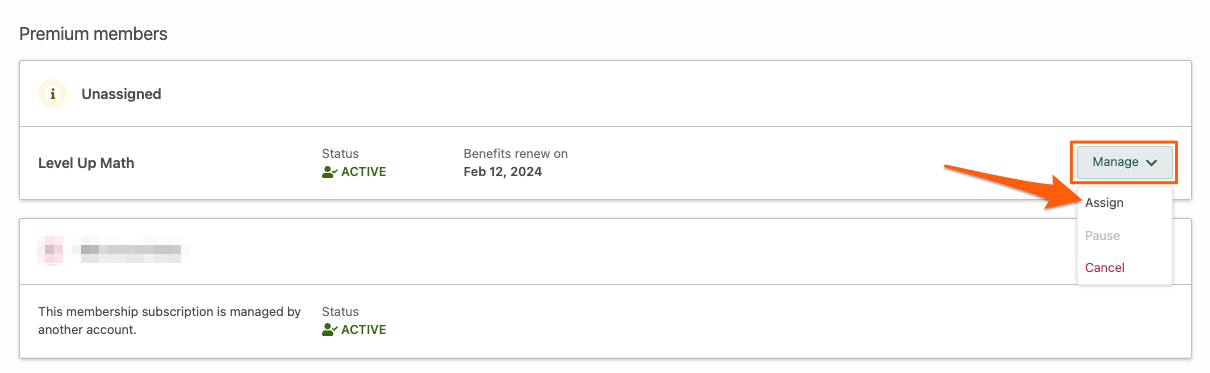Click the Benefits renew on label

pos(516,154)
